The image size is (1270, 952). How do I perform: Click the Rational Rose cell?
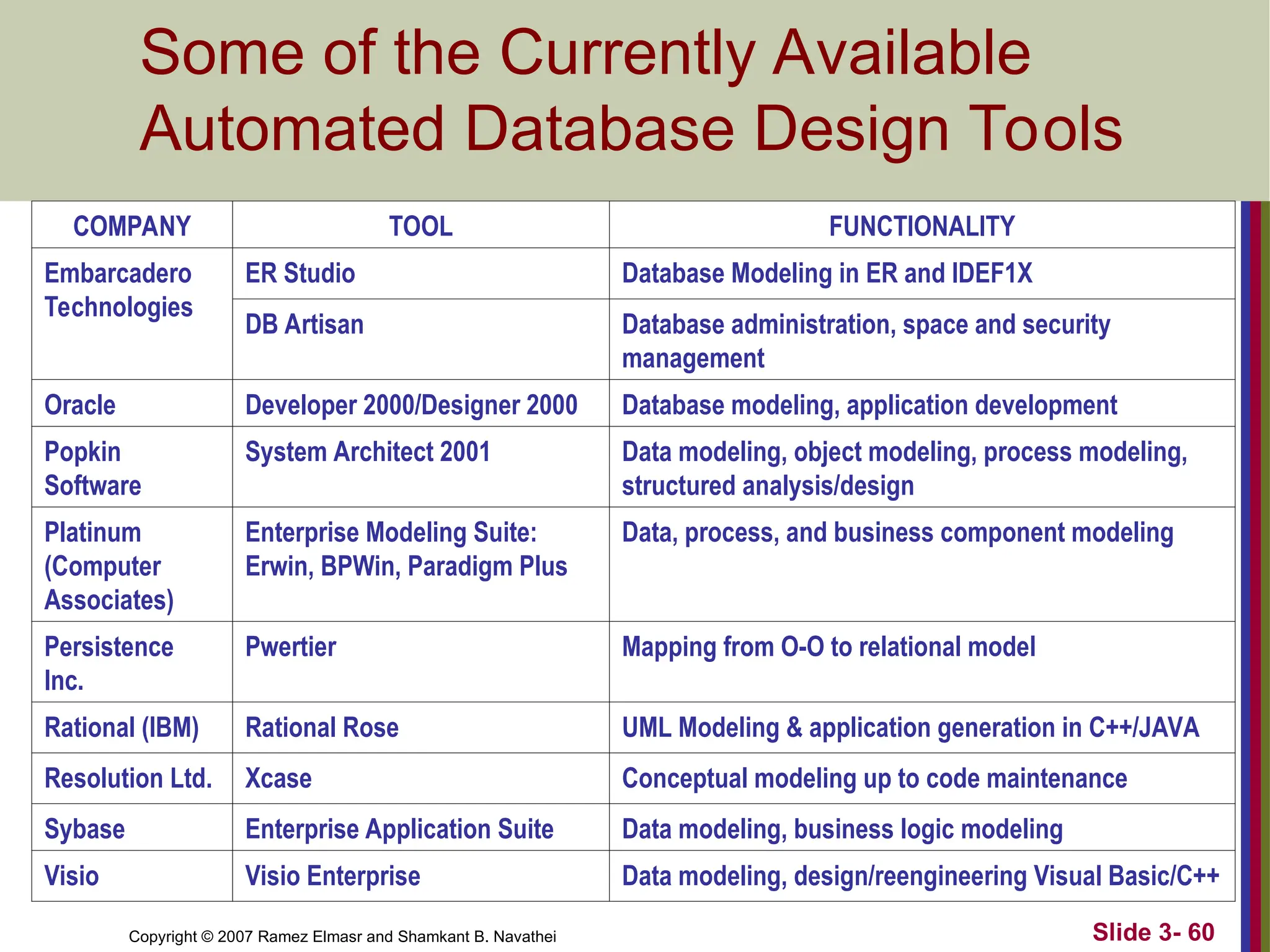click(x=421, y=728)
